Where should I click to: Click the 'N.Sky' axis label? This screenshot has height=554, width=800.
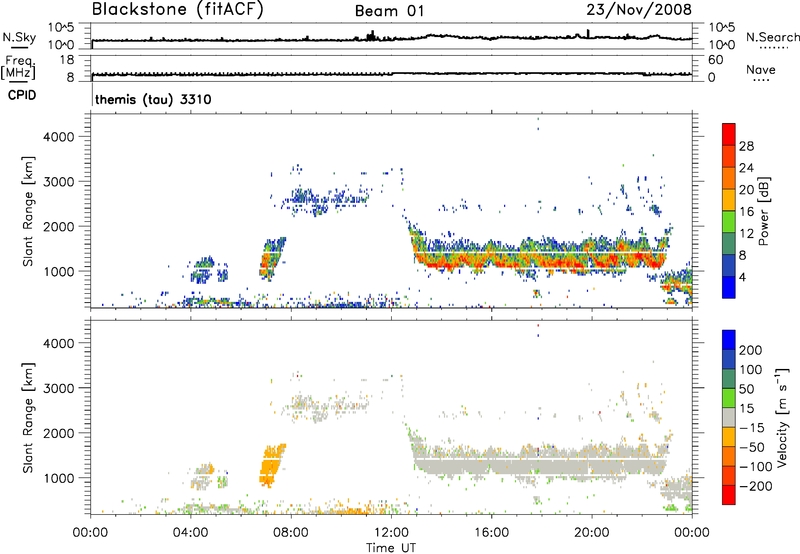pyautogui.click(x=19, y=37)
